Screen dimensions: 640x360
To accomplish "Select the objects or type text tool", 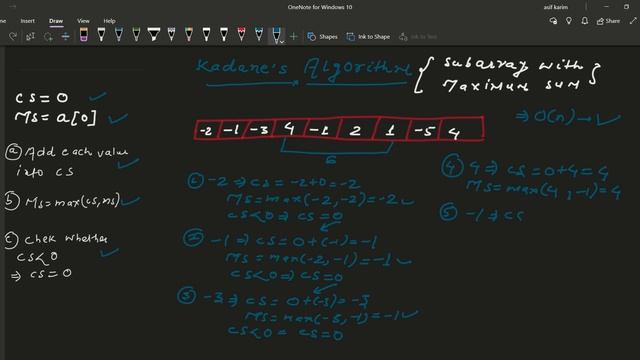I will 30,37.
